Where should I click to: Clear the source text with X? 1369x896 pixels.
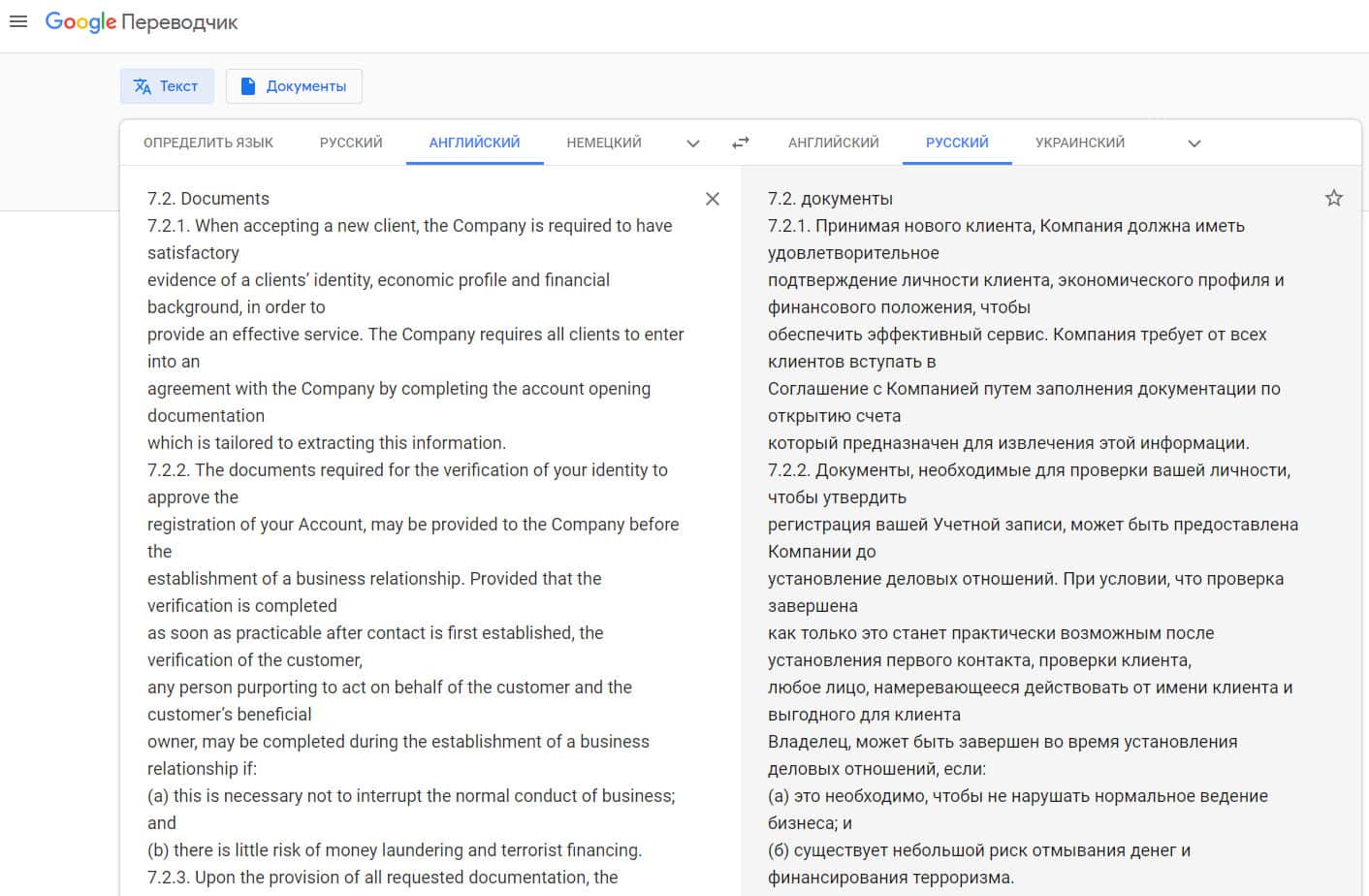pos(713,199)
